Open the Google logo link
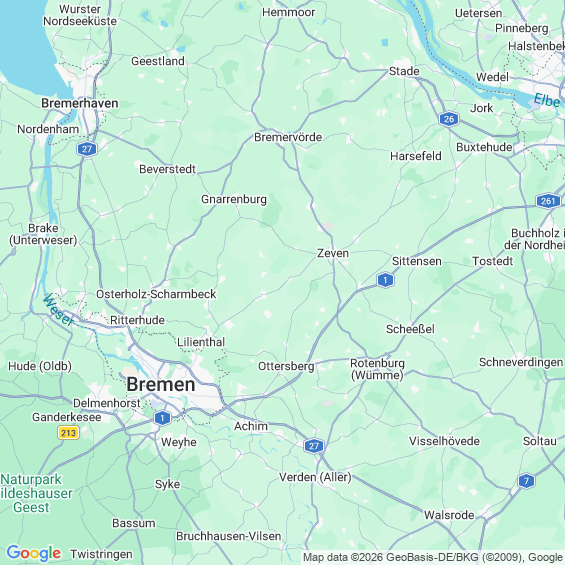 pos(34,553)
